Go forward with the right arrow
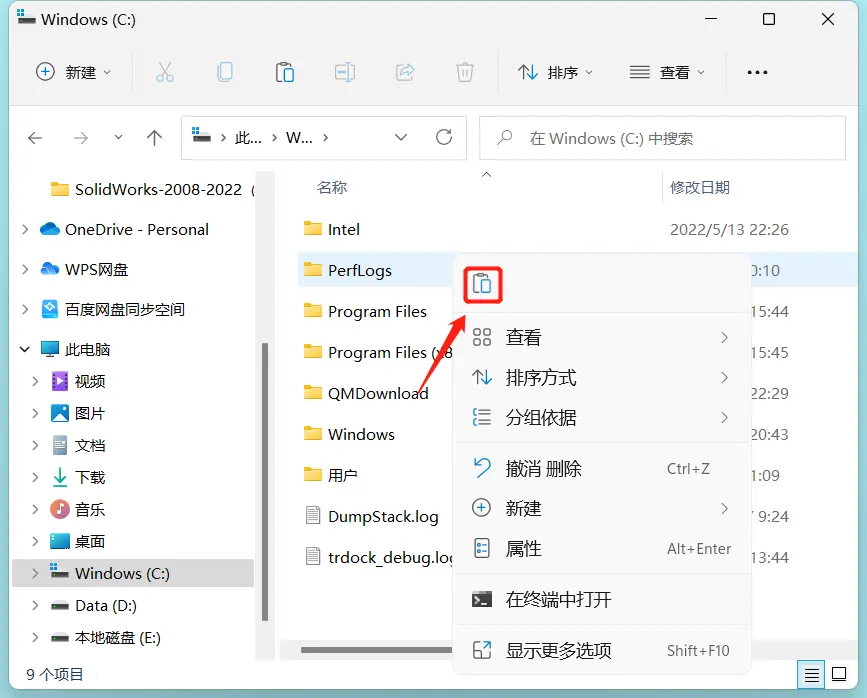The height and width of the screenshot is (698, 867). click(81, 138)
